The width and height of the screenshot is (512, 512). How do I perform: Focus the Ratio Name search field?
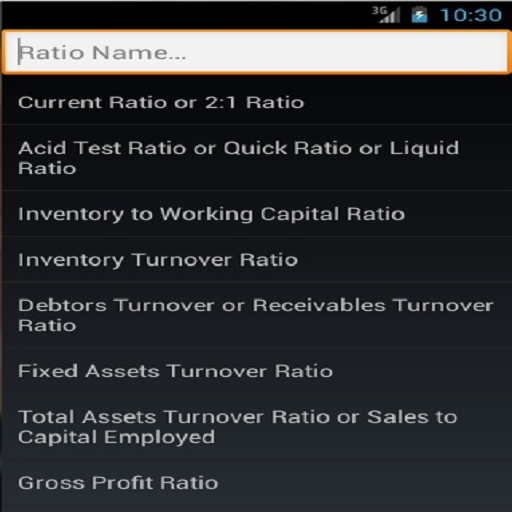coord(256,52)
